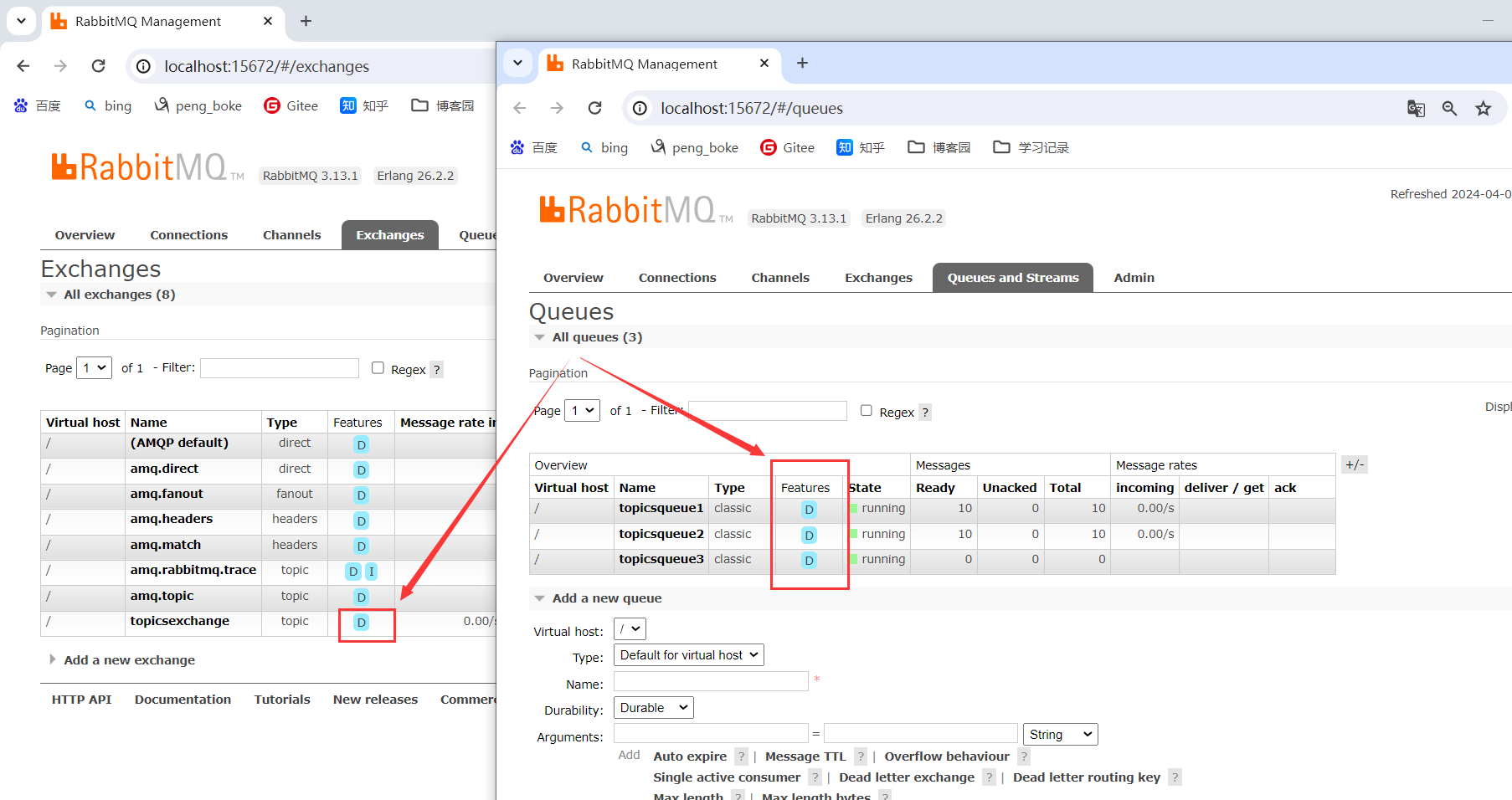Image resolution: width=1512 pixels, height=800 pixels.
Task: Open the Durability dropdown
Action: (653, 708)
